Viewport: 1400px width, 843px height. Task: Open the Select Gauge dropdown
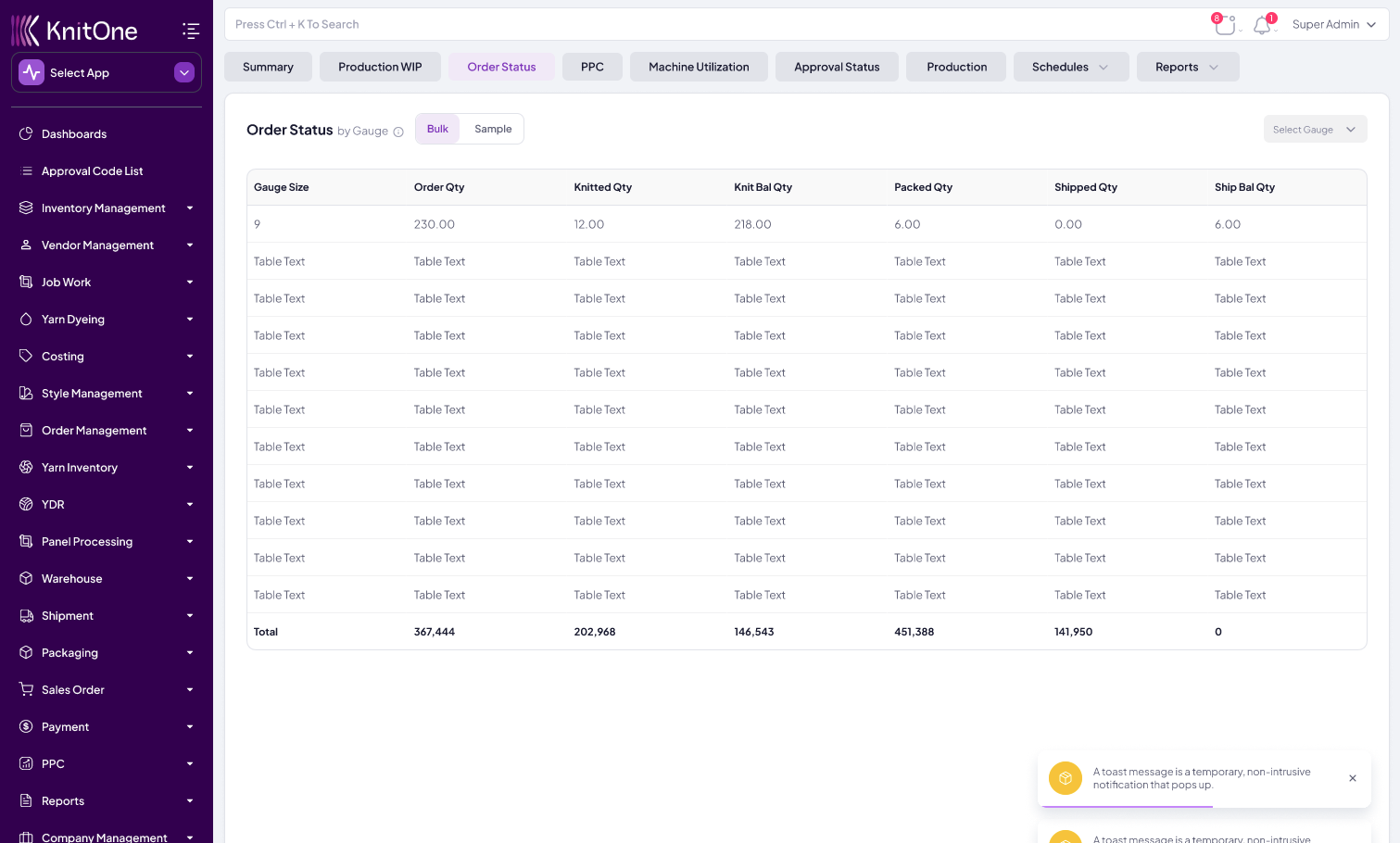click(x=1315, y=130)
